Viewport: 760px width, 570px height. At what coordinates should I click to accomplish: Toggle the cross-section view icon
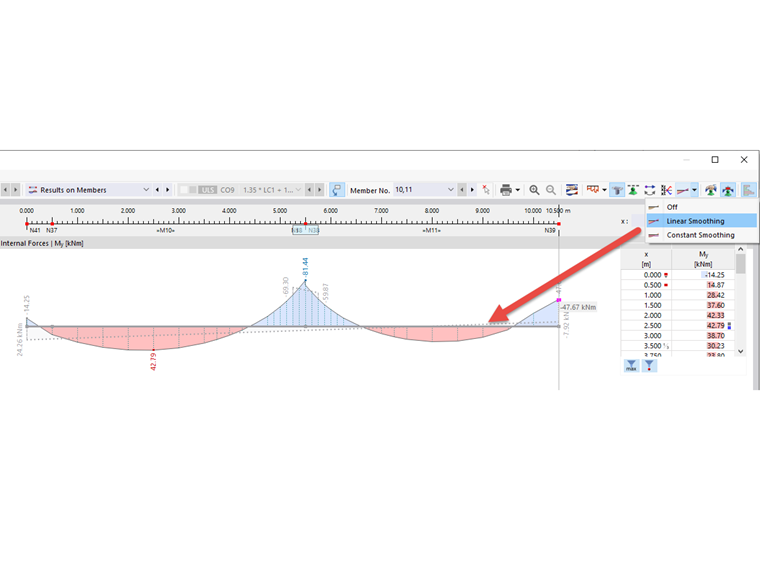[617, 190]
